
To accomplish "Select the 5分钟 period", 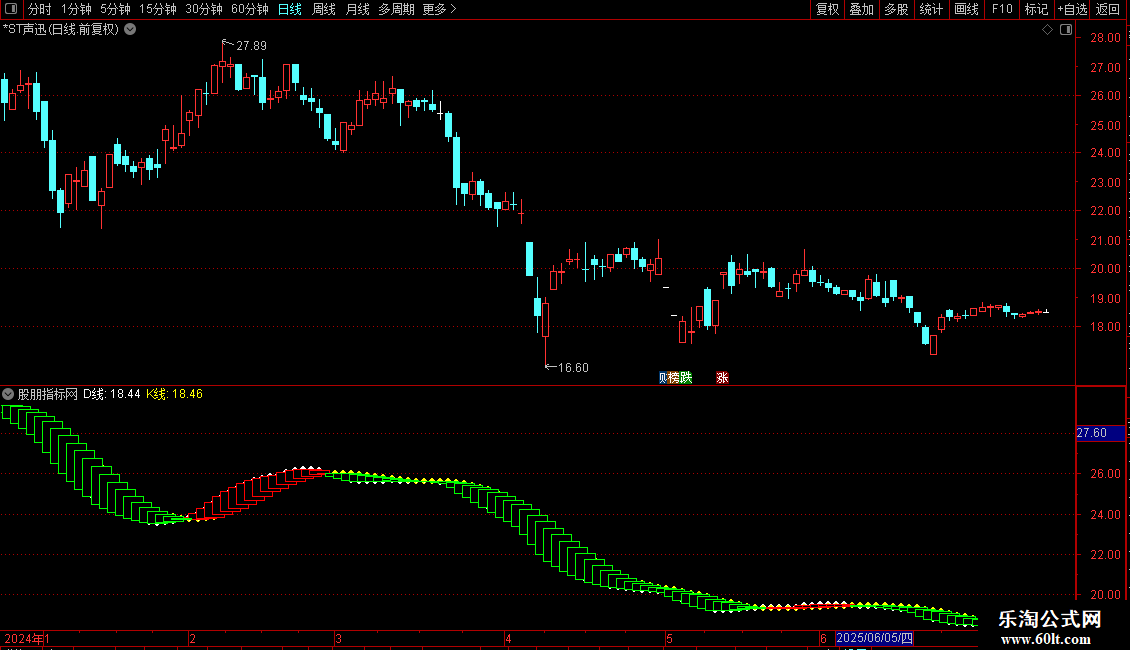I will (115, 9).
